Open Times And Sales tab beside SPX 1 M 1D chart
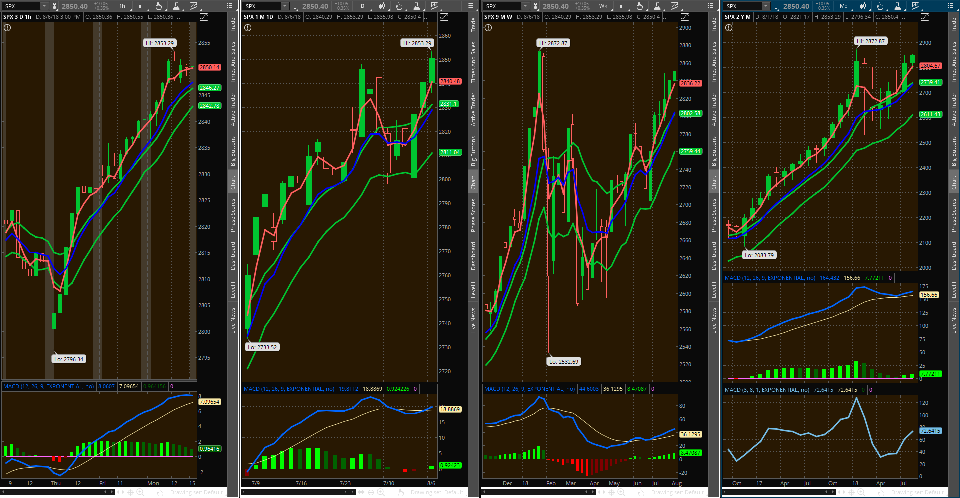 pos(473,63)
